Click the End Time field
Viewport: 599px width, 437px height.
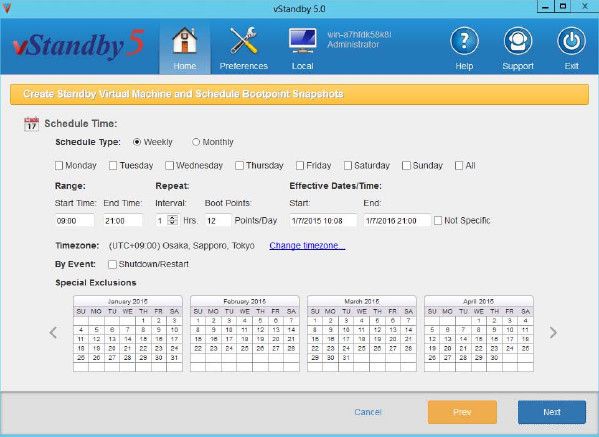[x=123, y=220]
